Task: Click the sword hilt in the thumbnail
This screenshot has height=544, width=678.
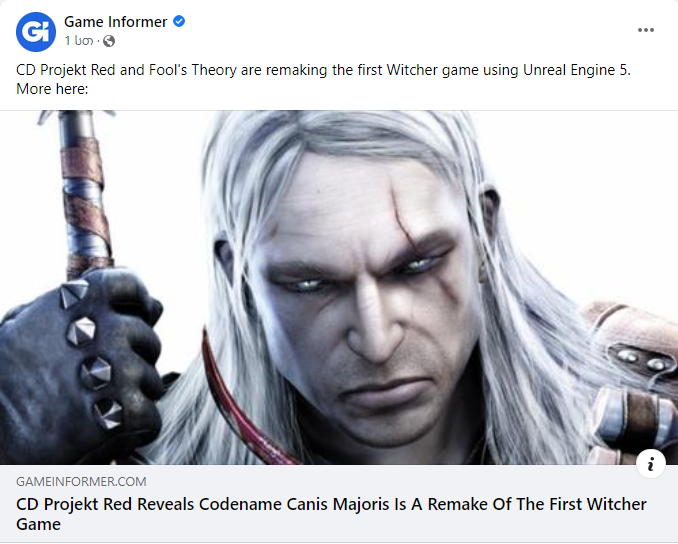Action: 86,195
